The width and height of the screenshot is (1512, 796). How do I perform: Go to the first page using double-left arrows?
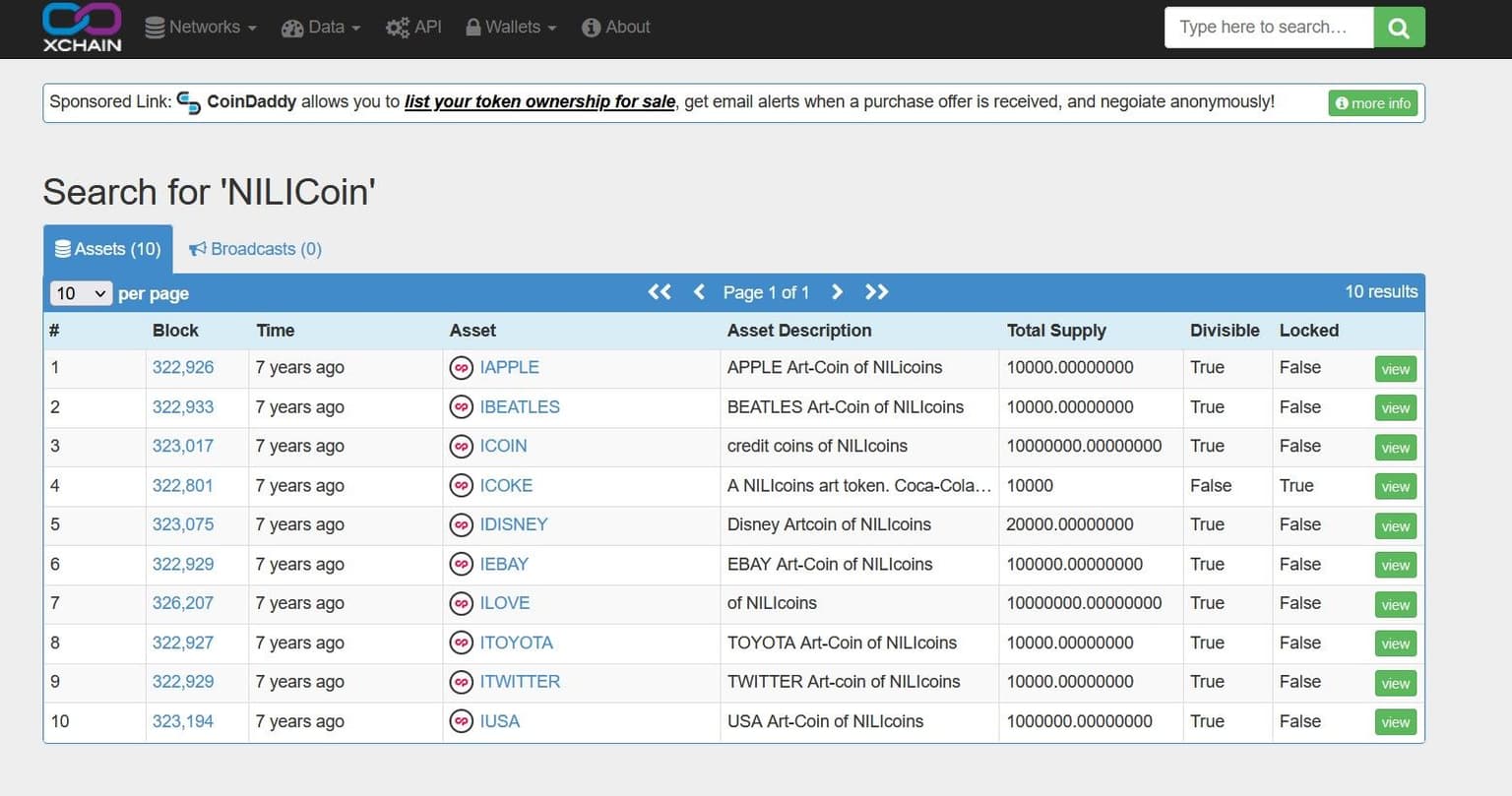tap(659, 292)
